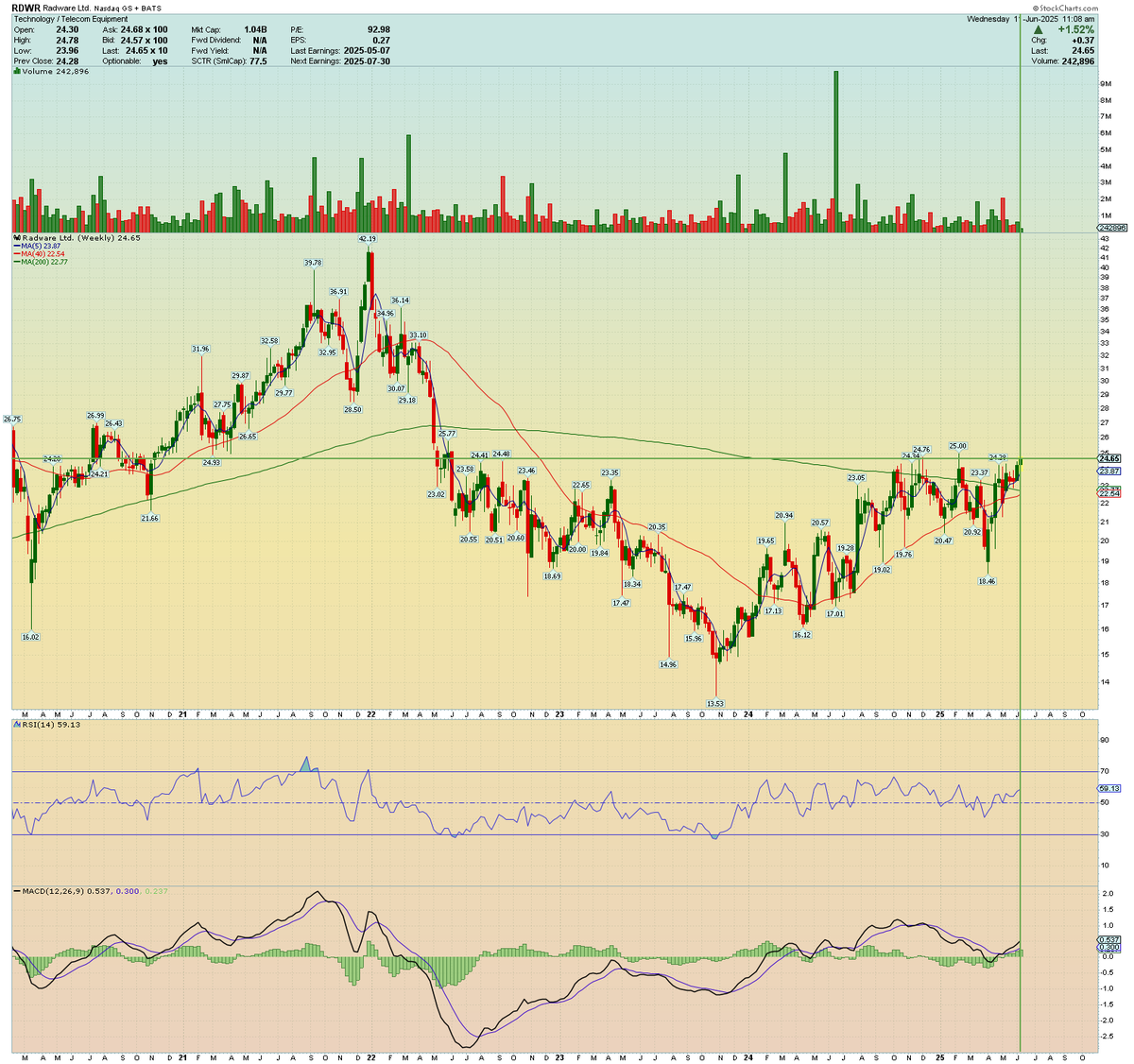Click the candlestick icon beside Radware Ltd. (Weekly)
The width and height of the screenshot is (1134, 1064).
pos(16,239)
